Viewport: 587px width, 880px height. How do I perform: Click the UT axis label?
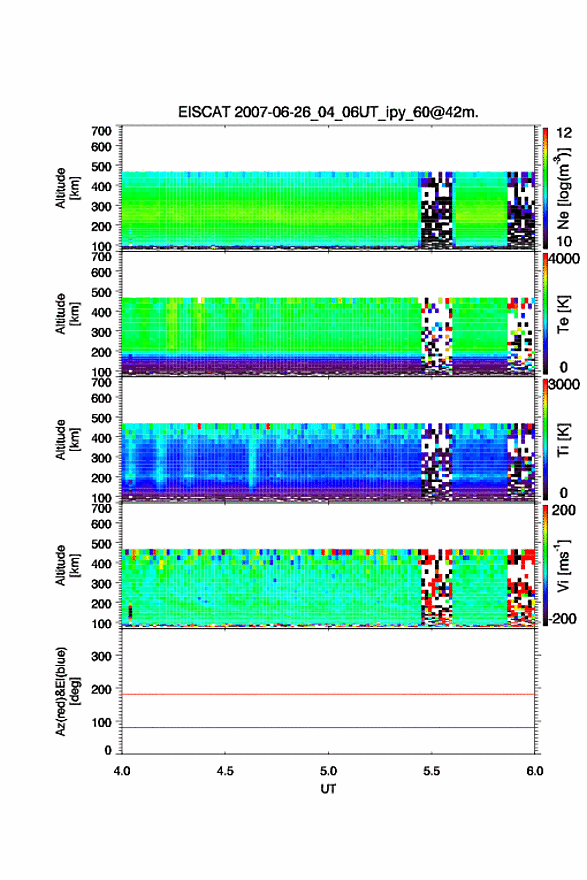click(328, 789)
